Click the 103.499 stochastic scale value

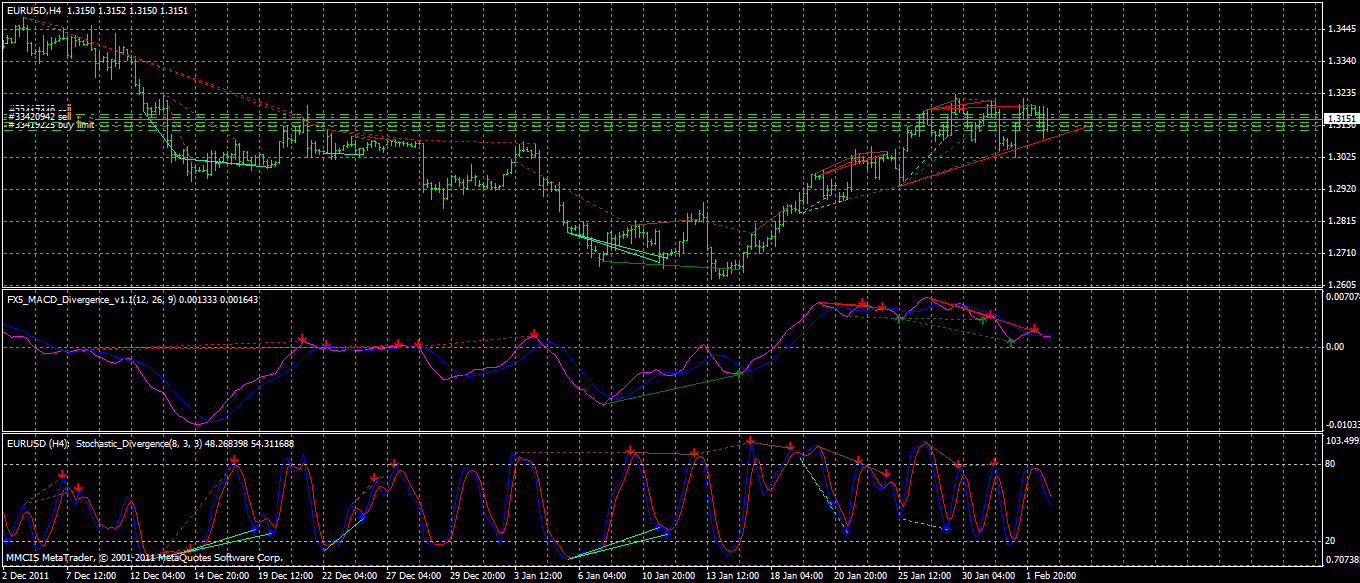(x=1342, y=440)
